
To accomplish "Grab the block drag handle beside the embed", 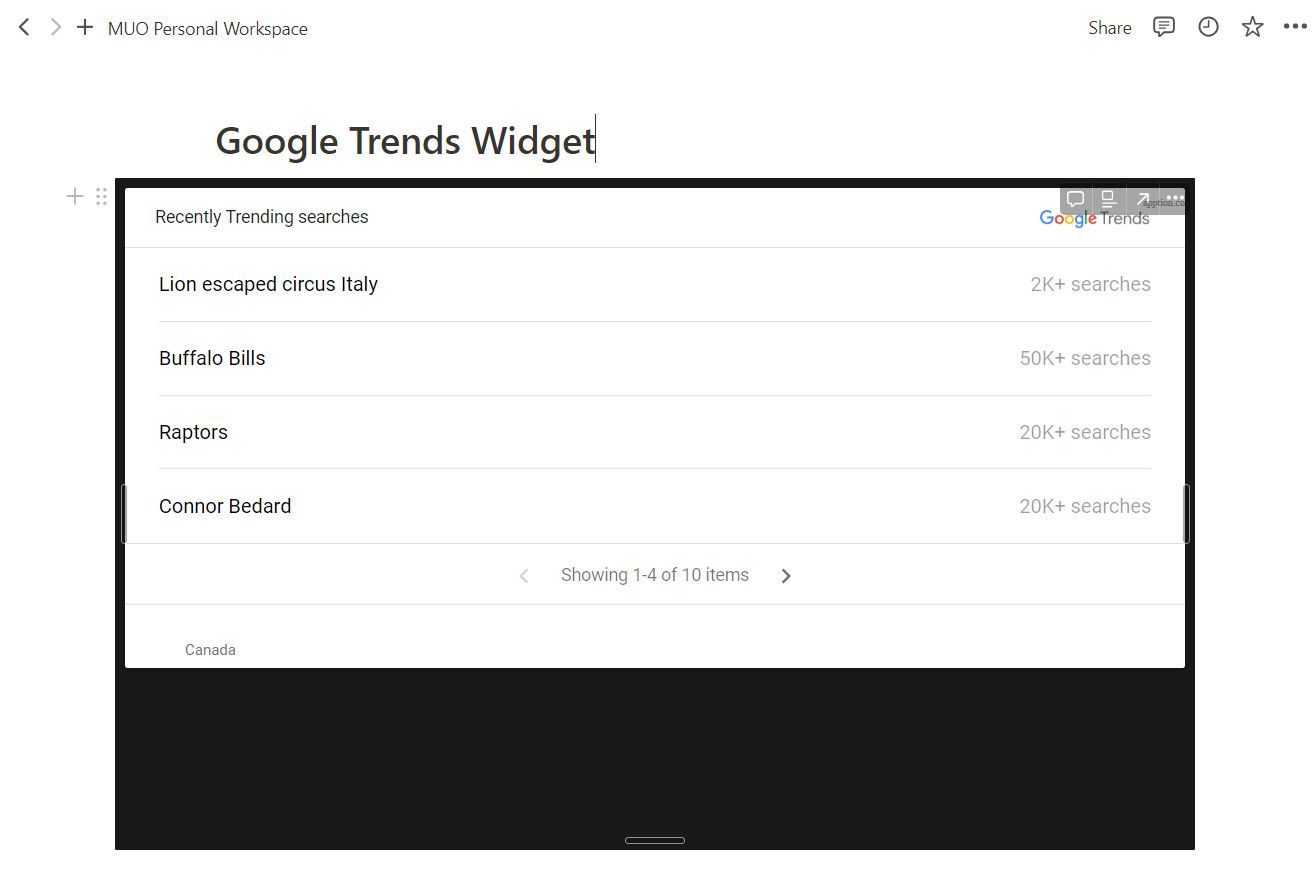I will click(x=101, y=196).
